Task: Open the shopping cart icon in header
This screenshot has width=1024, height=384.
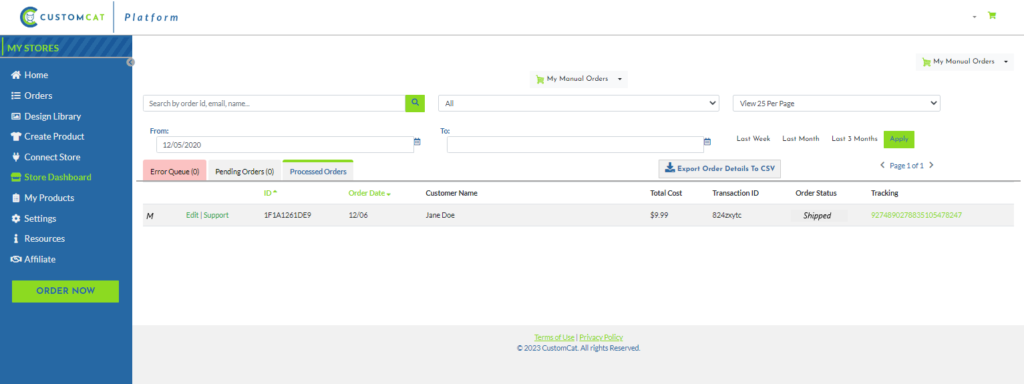Action: pyautogui.click(x=992, y=16)
